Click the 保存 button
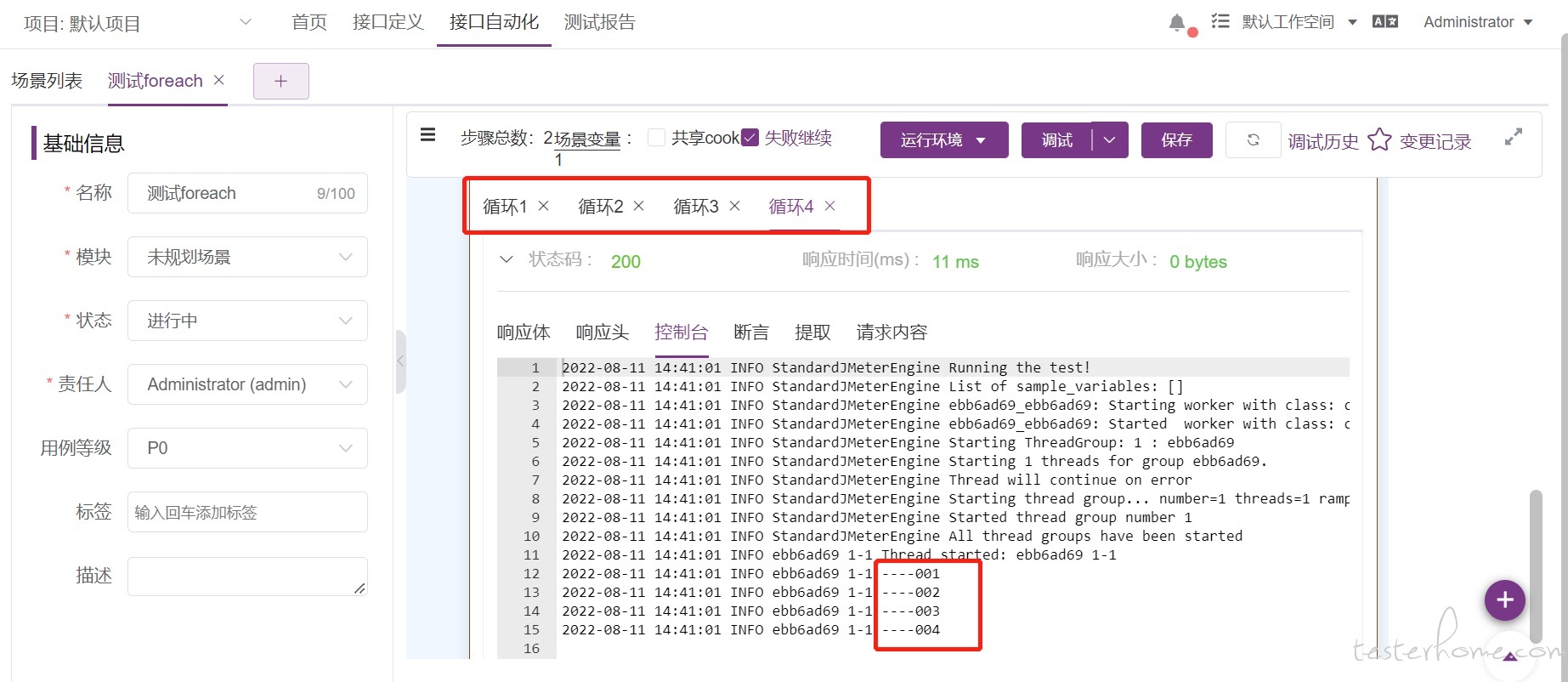This screenshot has width=1568, height=682. 1177,140
